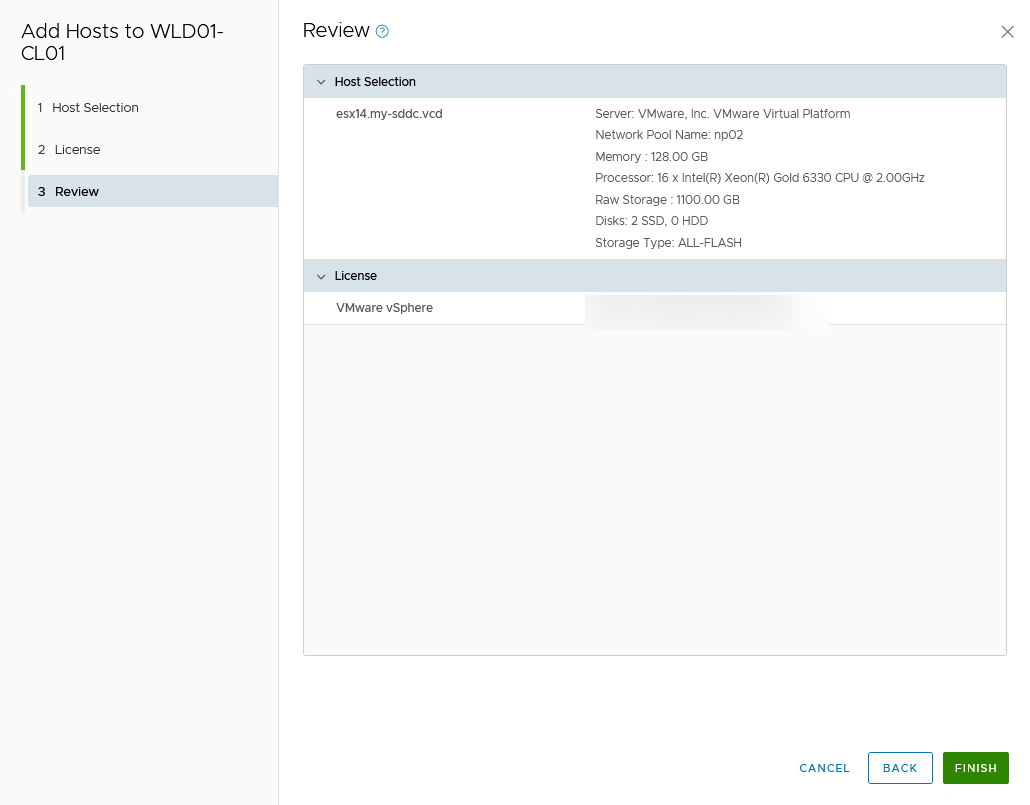Screen dimensions: 1030x805
Task: Open the Review help tooltip
Action: point(381,31)
